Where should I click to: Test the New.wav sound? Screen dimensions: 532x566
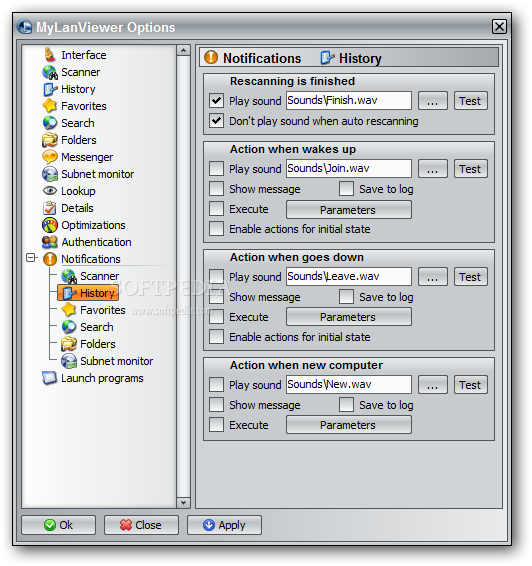(x=471, y=384)
